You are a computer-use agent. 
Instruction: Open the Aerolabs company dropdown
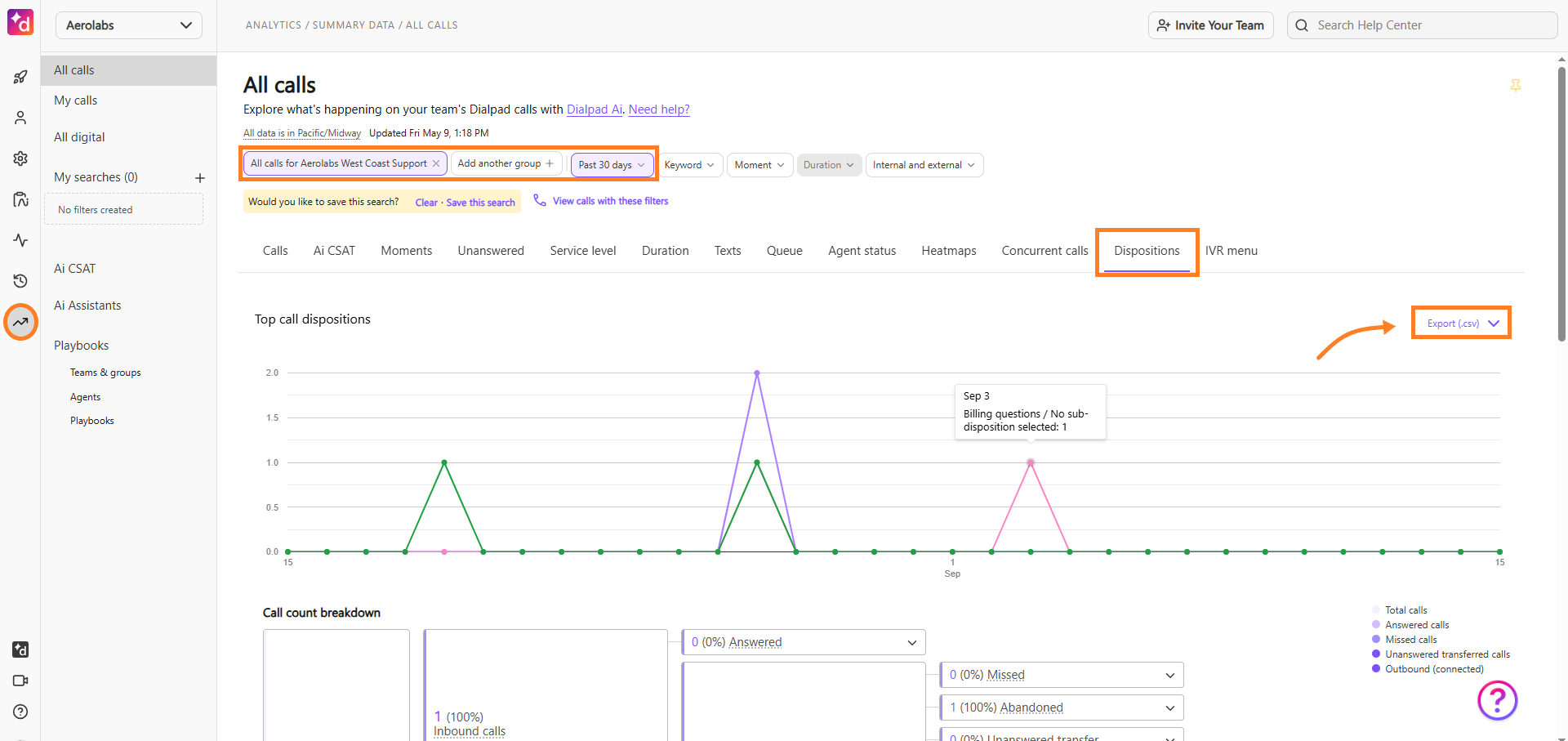tap(129, 25)
